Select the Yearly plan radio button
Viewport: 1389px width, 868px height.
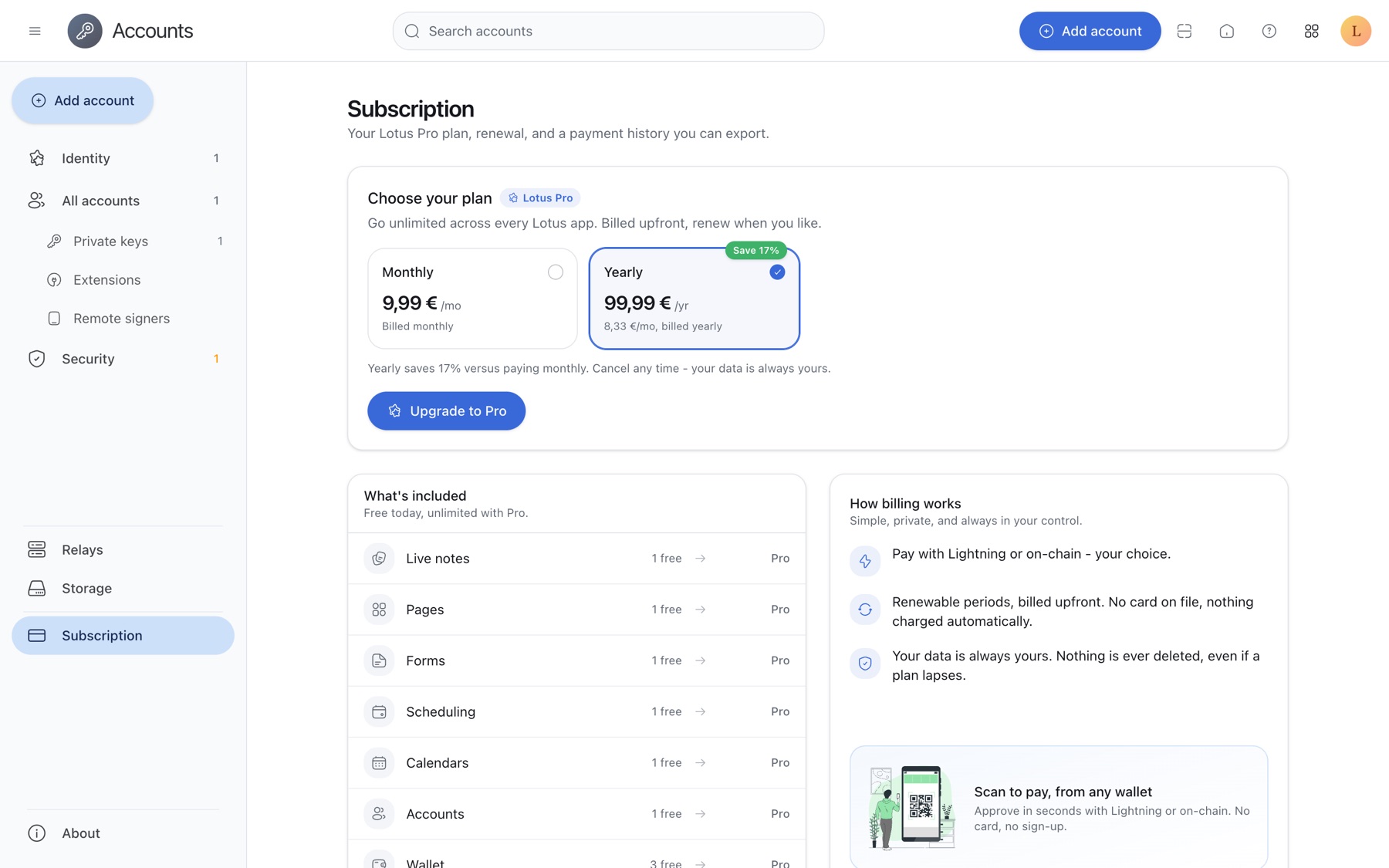point(777,272)
